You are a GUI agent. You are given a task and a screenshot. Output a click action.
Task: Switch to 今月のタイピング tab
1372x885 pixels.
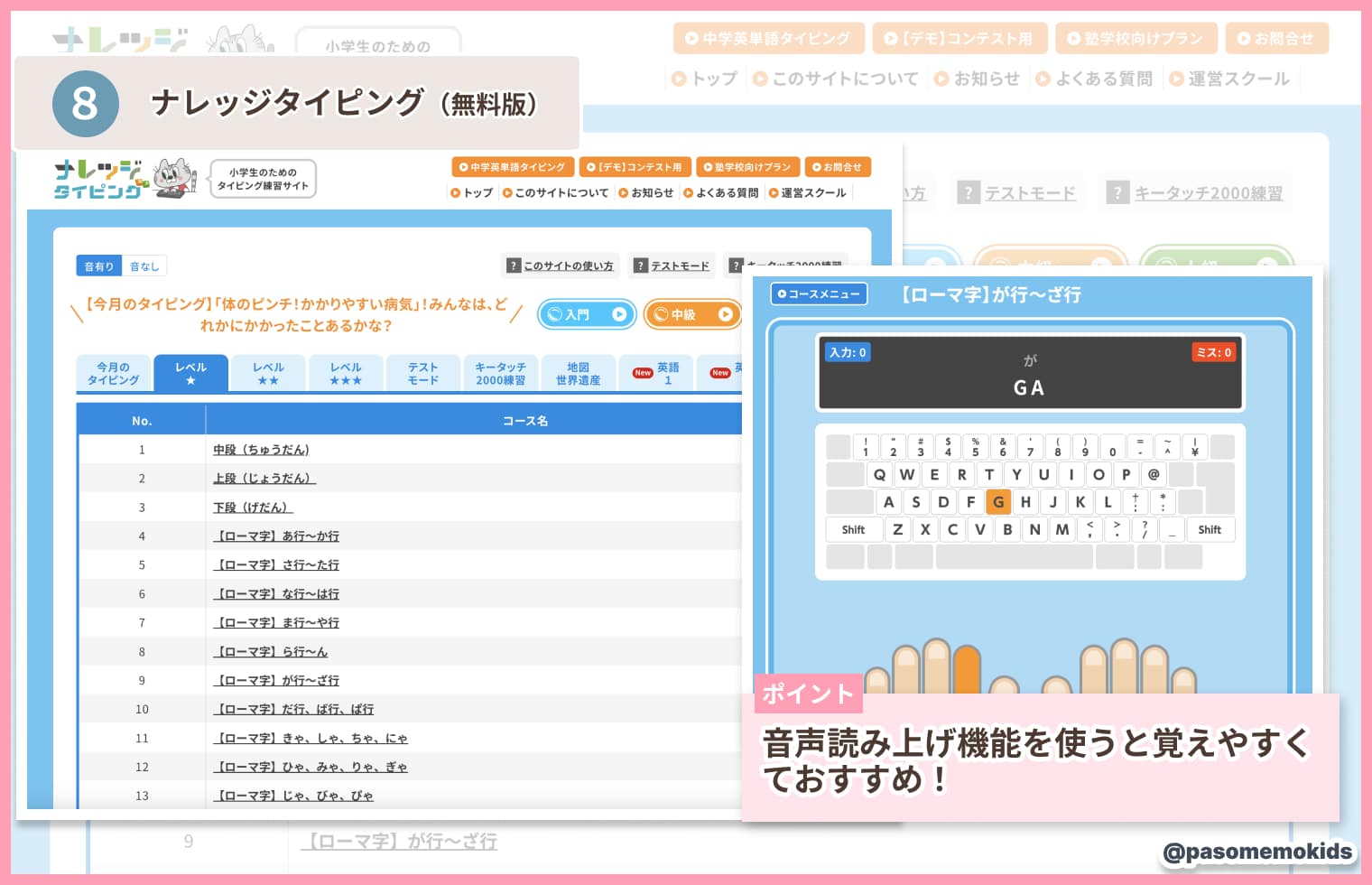[113, 373]
